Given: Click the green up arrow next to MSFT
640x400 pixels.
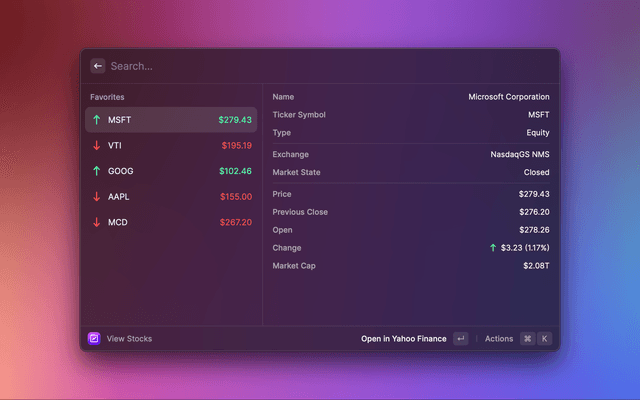Looking at the screenshot, I should pos(97,120).
